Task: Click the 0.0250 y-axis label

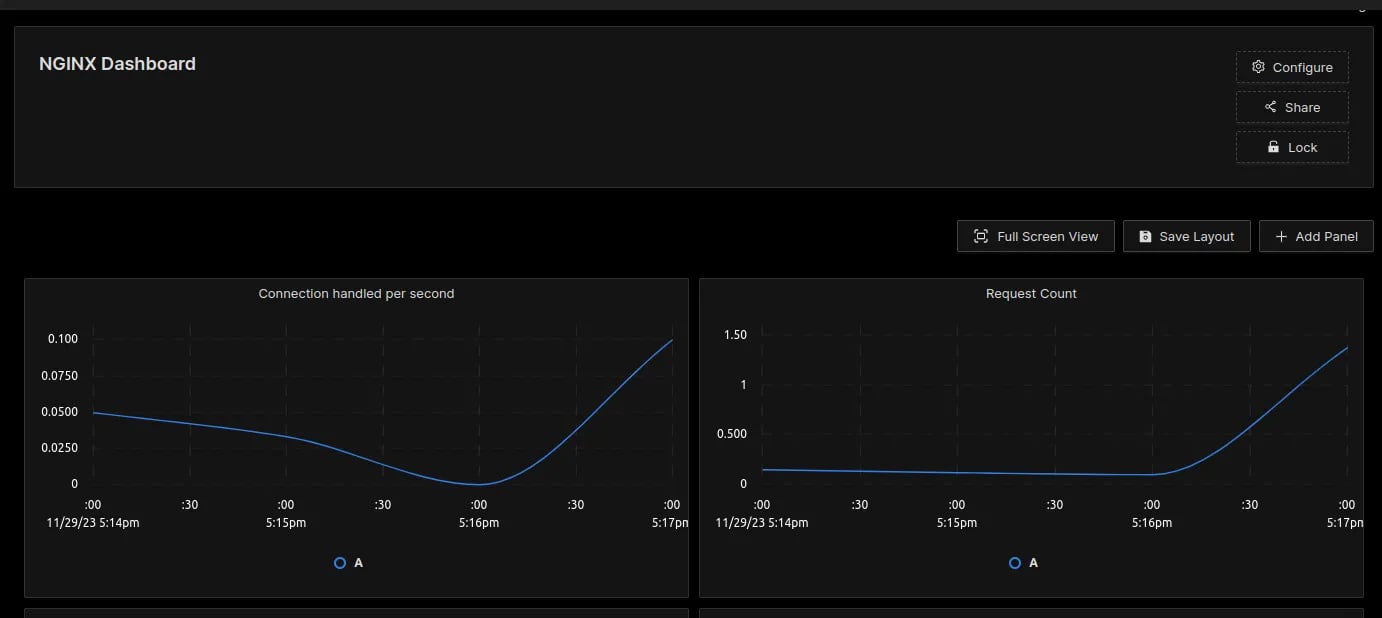Action: coord(59,448)
